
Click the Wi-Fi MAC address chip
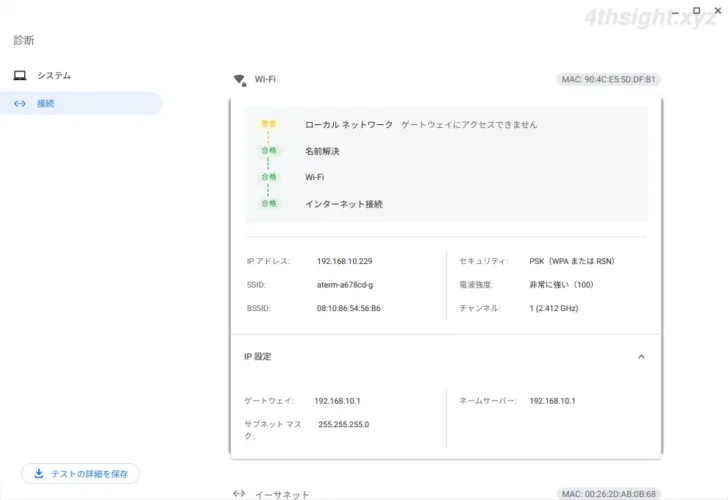click(608, 79)
